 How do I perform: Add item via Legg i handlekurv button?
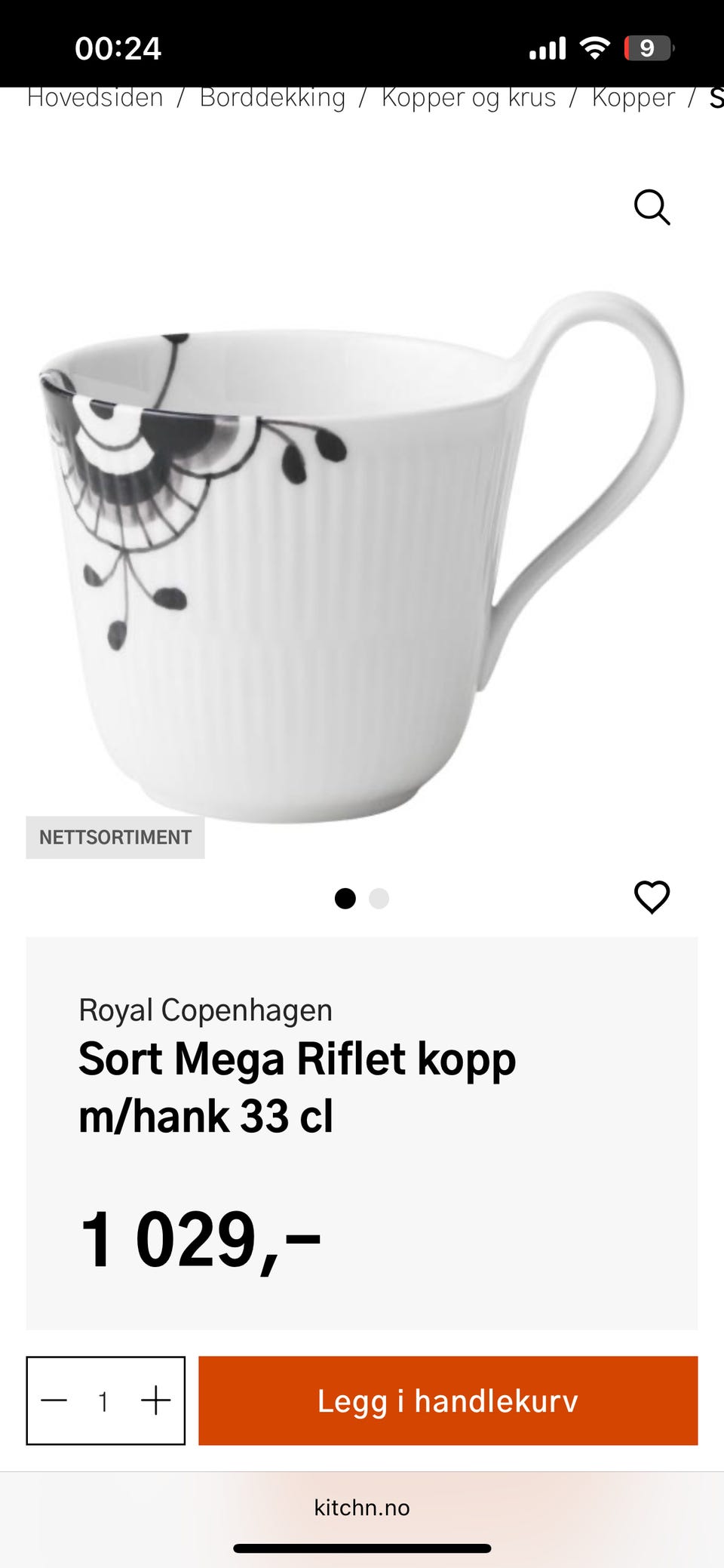pos(448,1400)
